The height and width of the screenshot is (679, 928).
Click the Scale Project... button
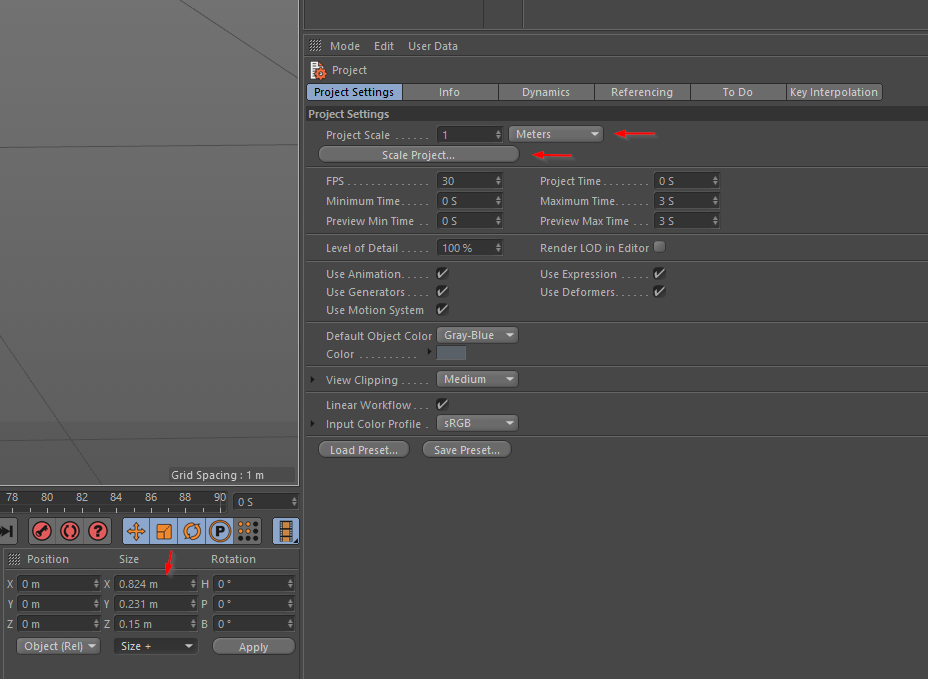(x=418, y=155)
